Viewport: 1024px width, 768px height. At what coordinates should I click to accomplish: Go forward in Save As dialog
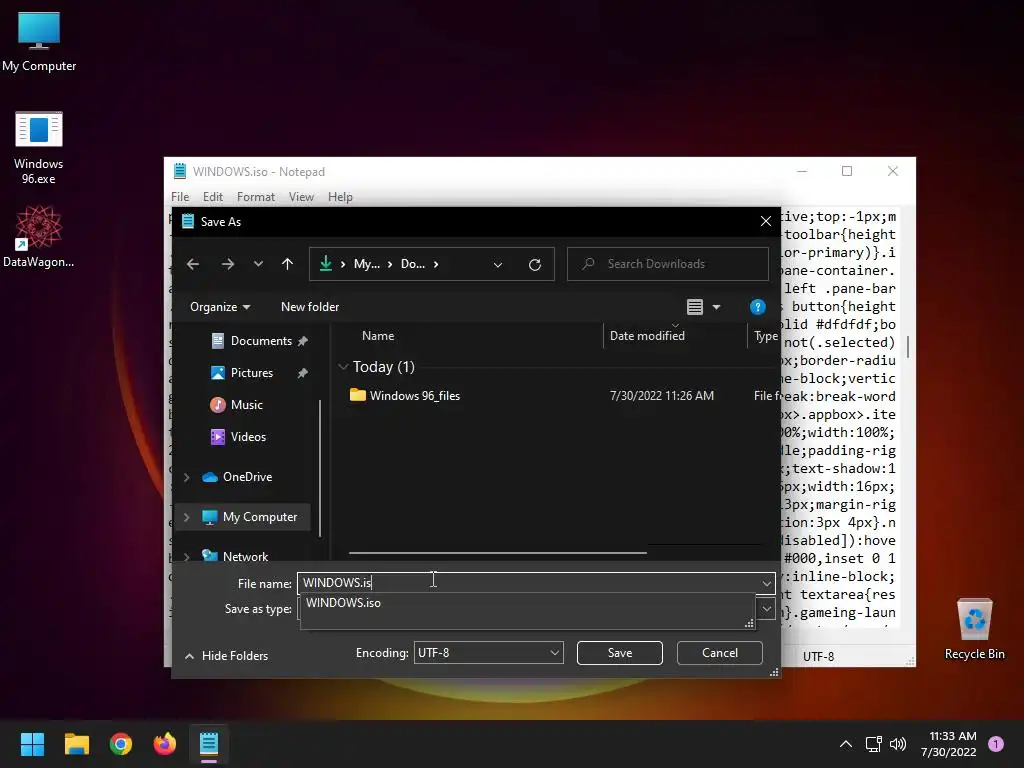pyautogui.click(x=228, y=264)
